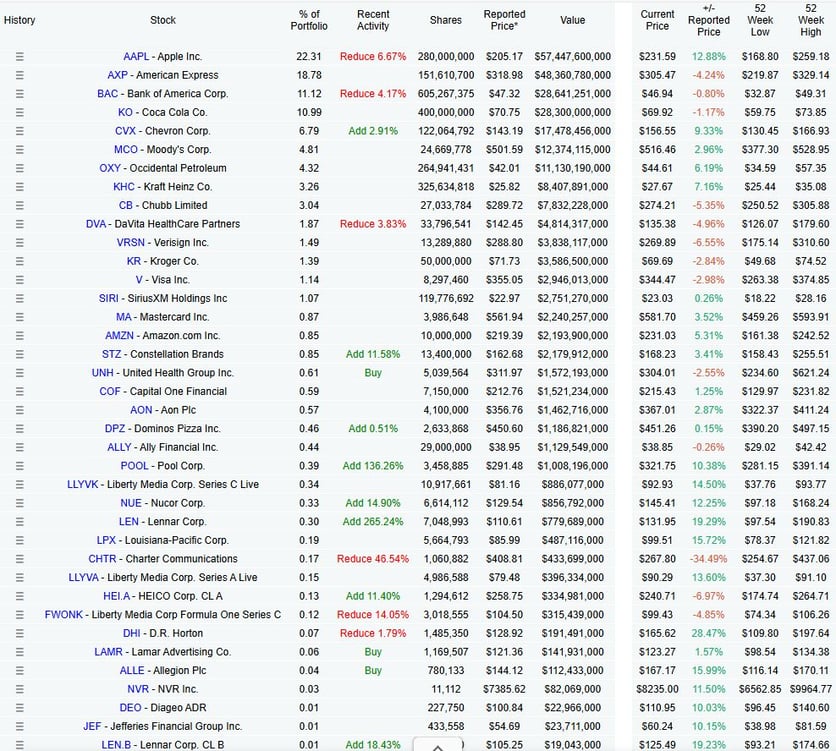This screenshot has height=751, width=836.
Task: Select 52 week high $621.24 for UNH
Action: click(x=811, y=373)
